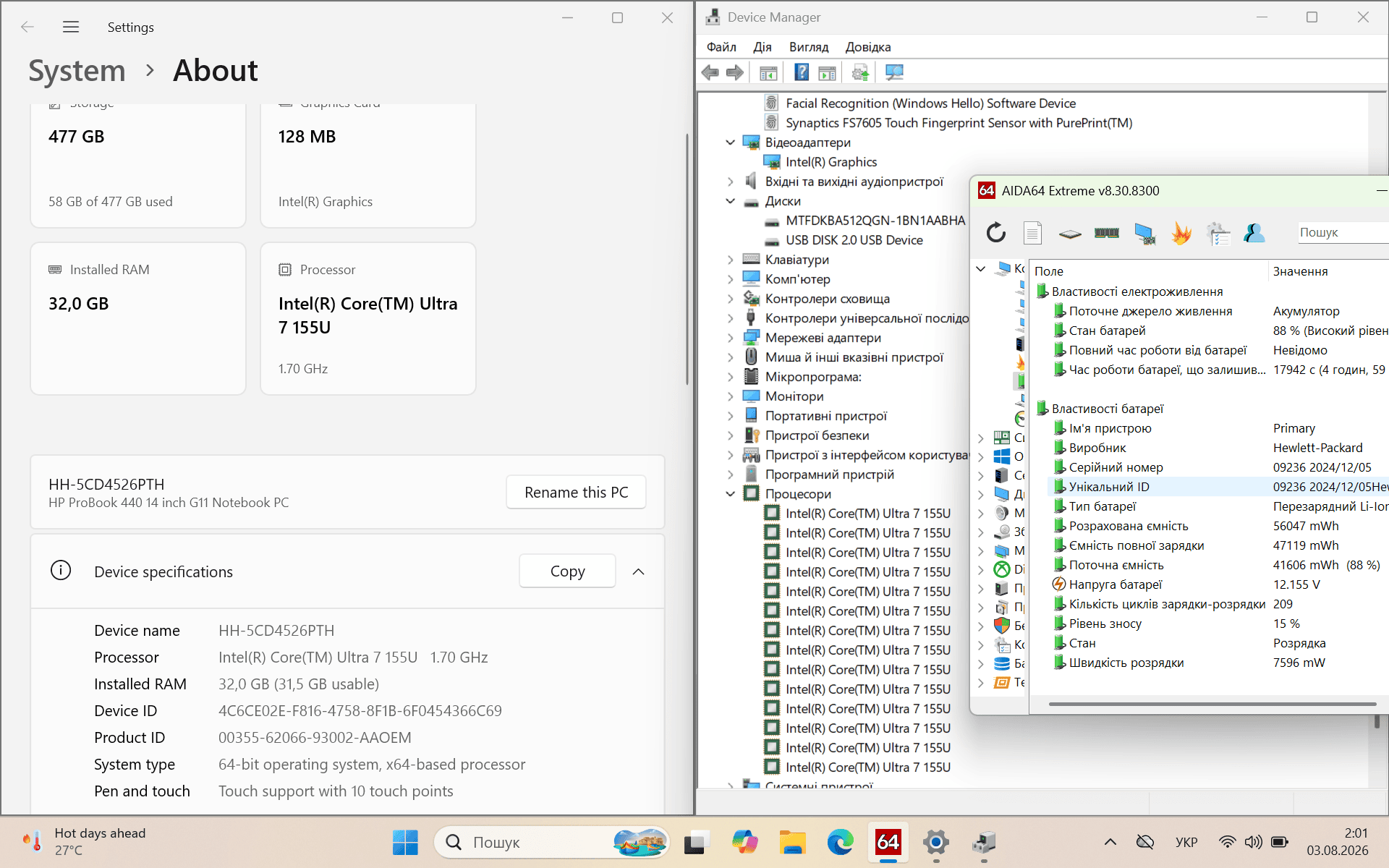This screenshot has height=868, width=1389.
Task: Switch to Device Manager via its taskbar icon
Action: click(984, 842)
